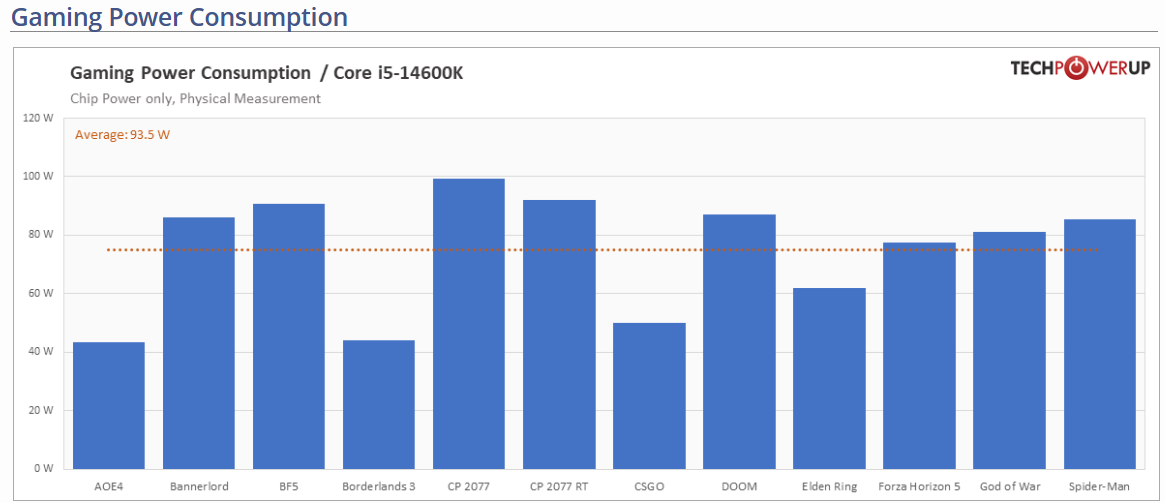The height and width of the screenshot is (503, 1165).
Task: Click the 'AOE4' x-axis label
Action: [x=108, y=487]
